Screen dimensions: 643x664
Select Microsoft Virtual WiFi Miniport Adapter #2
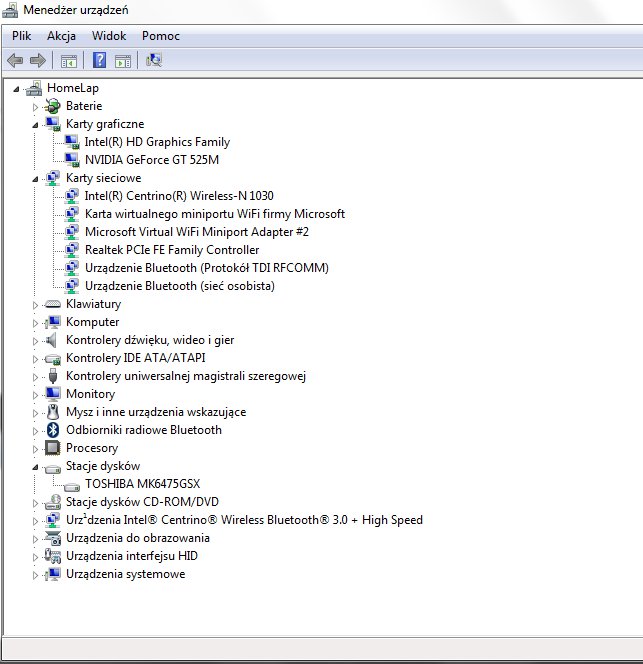coord(197,232)
